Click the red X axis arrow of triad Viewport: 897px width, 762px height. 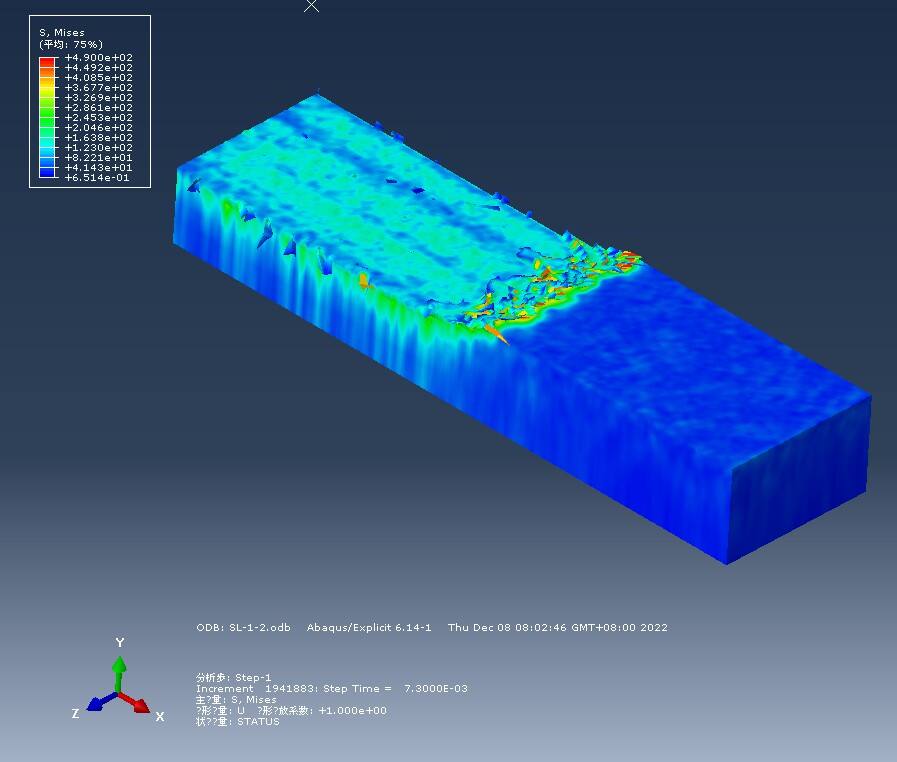coord(138,703)
